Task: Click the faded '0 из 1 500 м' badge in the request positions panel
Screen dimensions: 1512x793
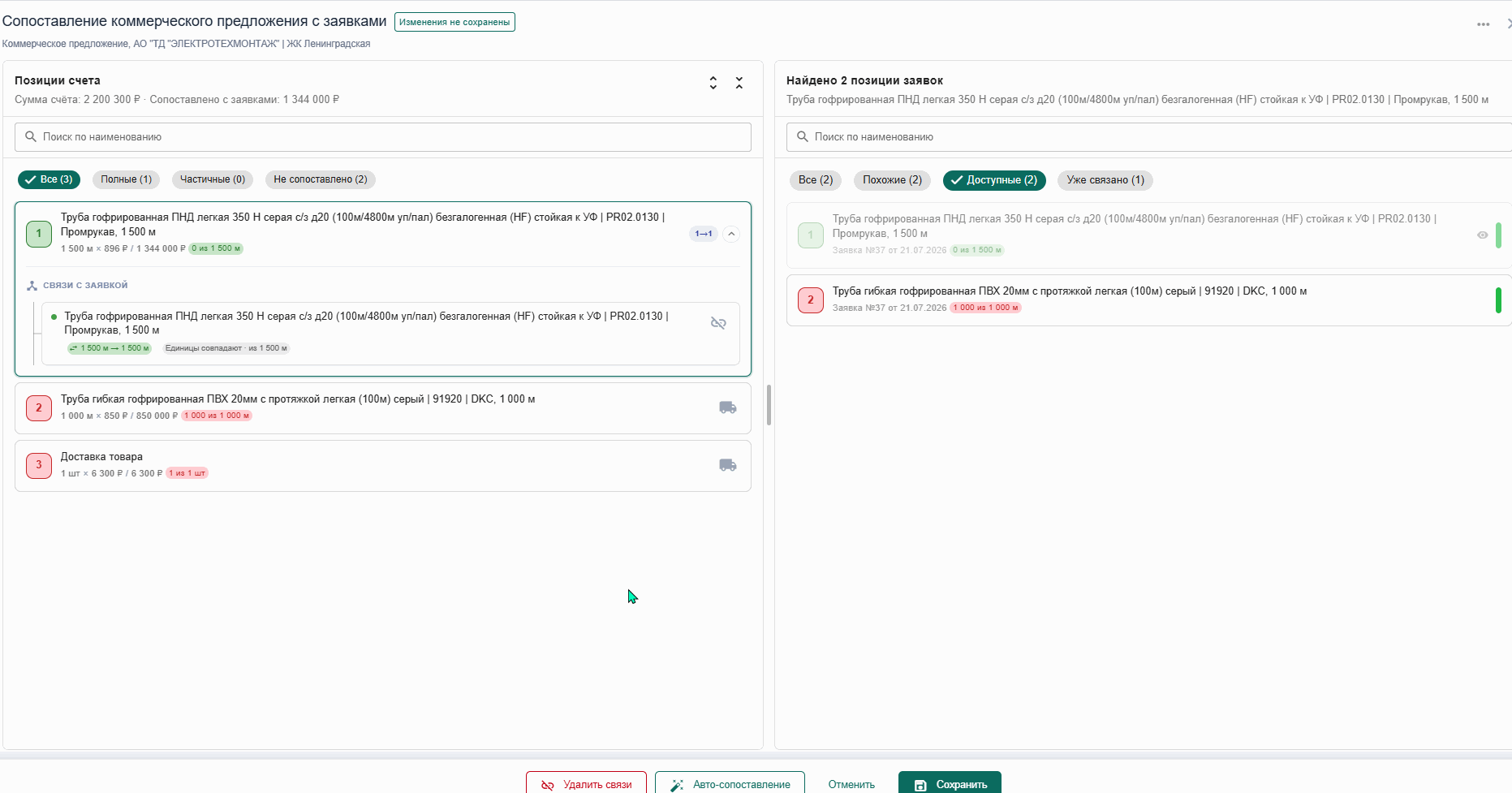Action: coord(977,250)
